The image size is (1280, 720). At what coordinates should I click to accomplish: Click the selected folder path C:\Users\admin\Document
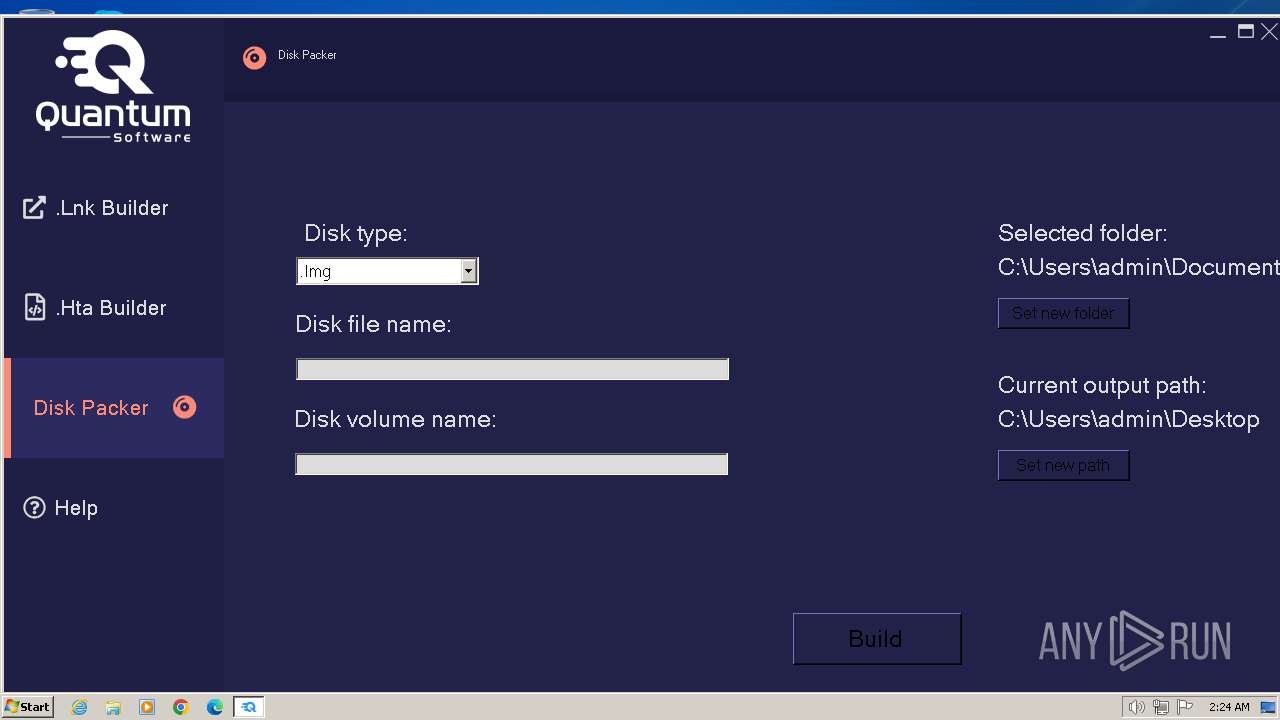pyautogui.click(x=1138, y=267)
